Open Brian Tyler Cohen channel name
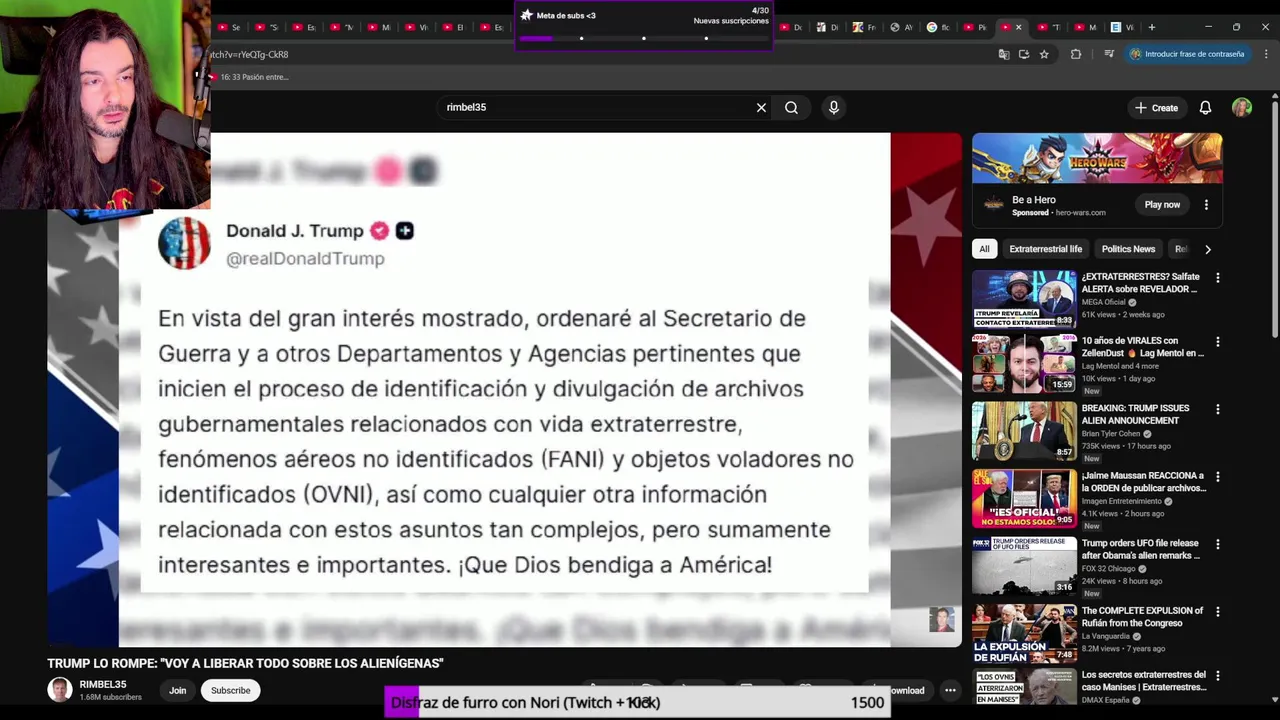 pyautogui.click(x=1113, y=434)
